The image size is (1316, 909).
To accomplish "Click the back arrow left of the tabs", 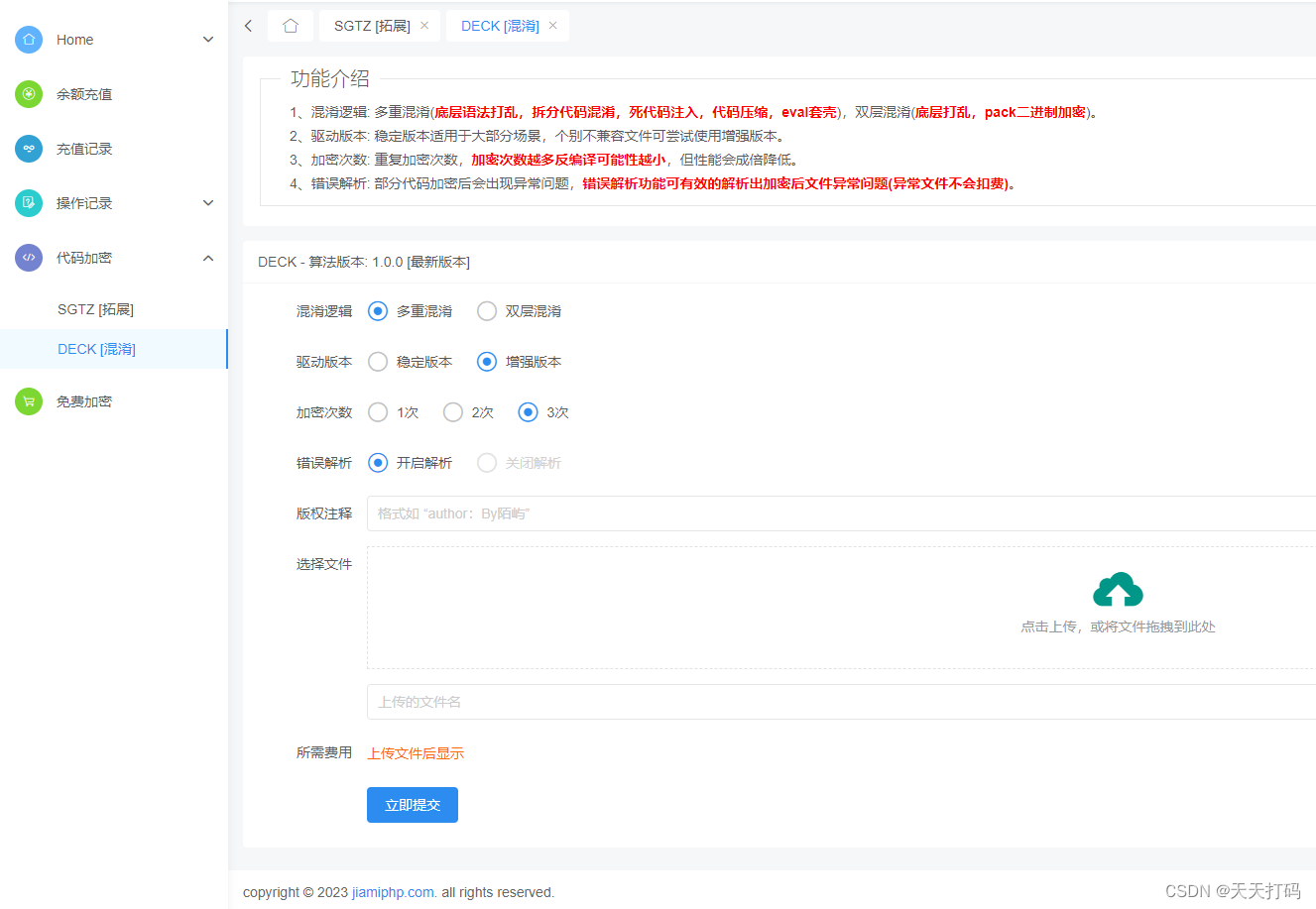I will point(248,26).
